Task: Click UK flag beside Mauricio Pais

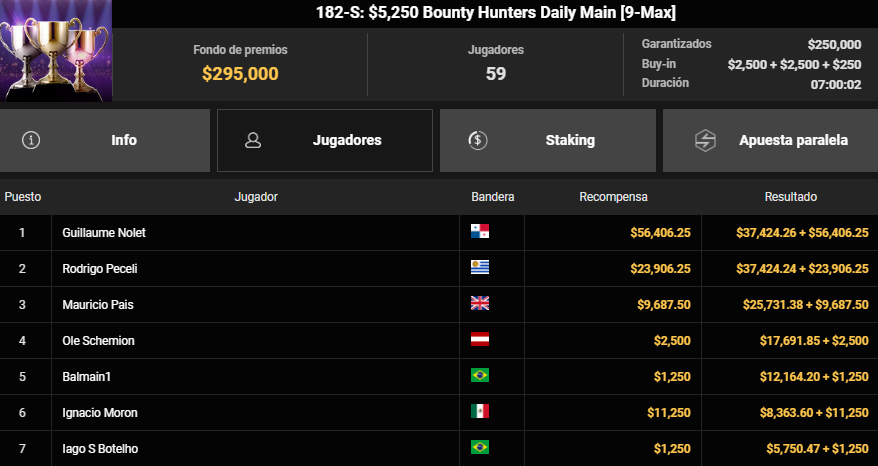Action: [x=480, y=304]
